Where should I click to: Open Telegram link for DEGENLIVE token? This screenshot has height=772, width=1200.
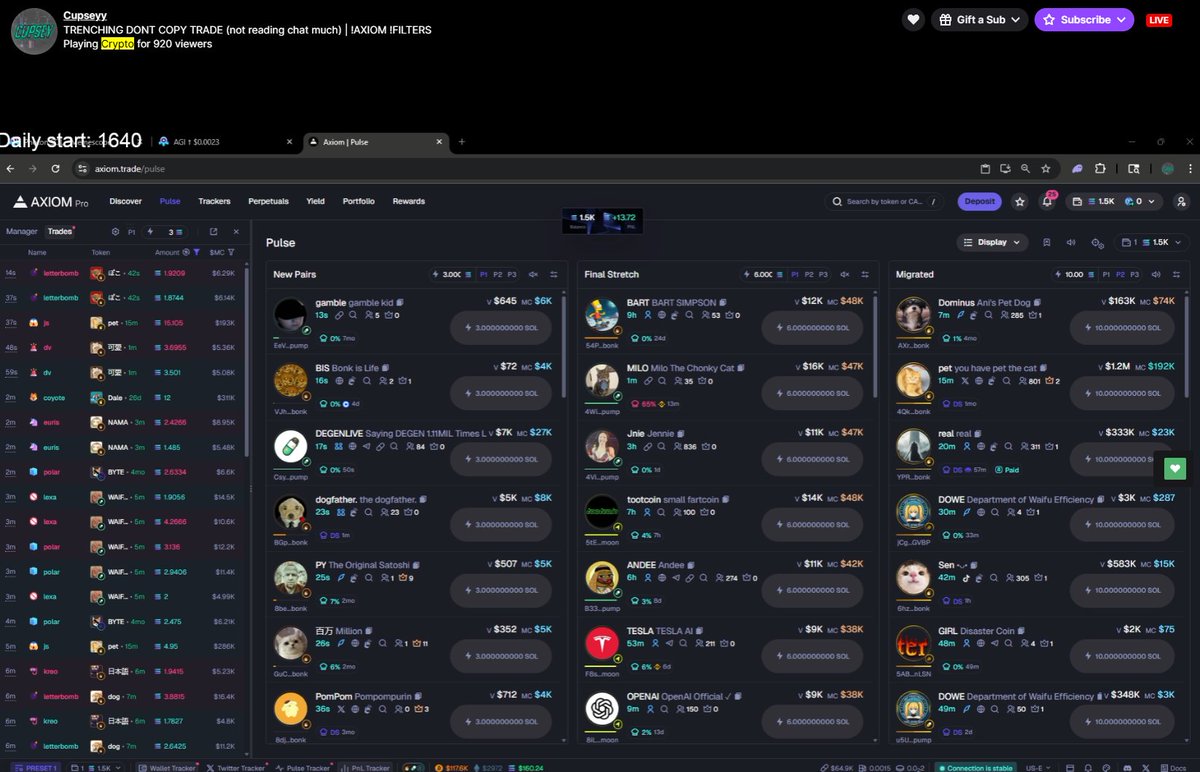[x=366, y=447]
